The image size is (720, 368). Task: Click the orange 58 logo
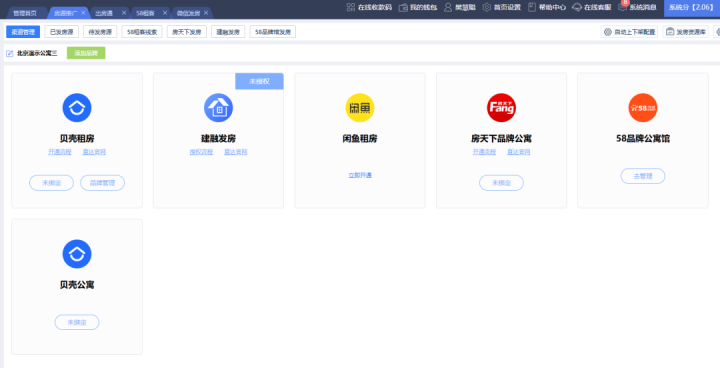(642, 108)
